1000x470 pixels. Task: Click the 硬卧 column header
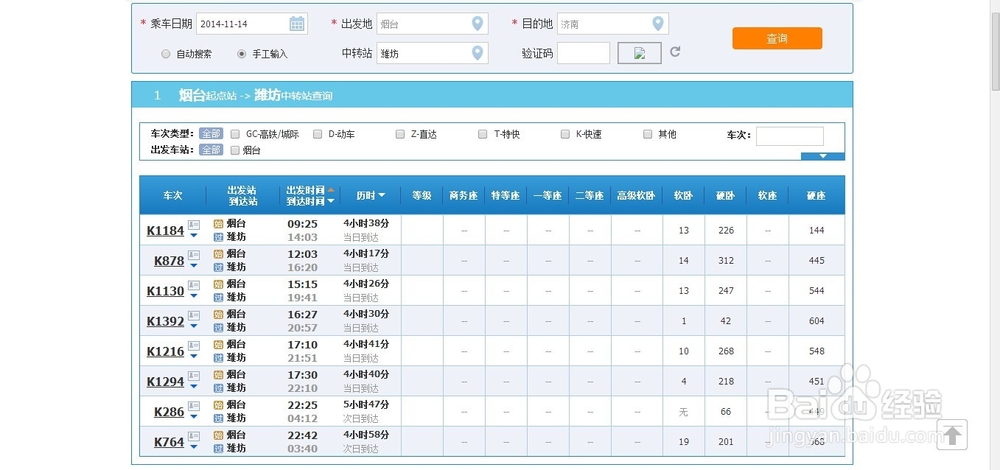[725, 195]
